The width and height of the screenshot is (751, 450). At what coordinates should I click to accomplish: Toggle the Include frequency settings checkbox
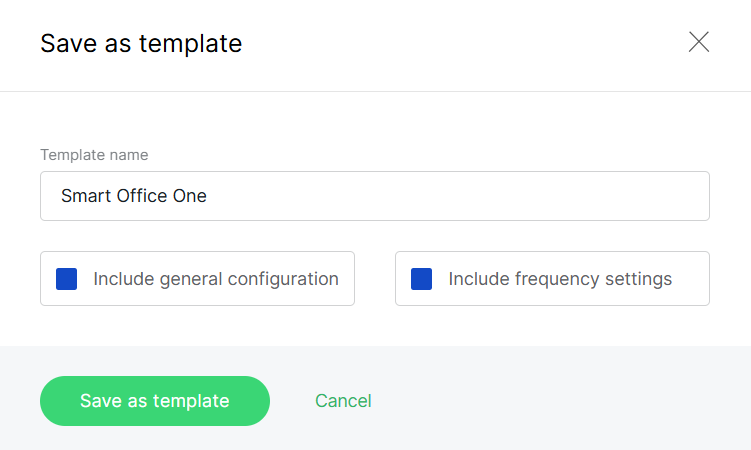(422, 279)
